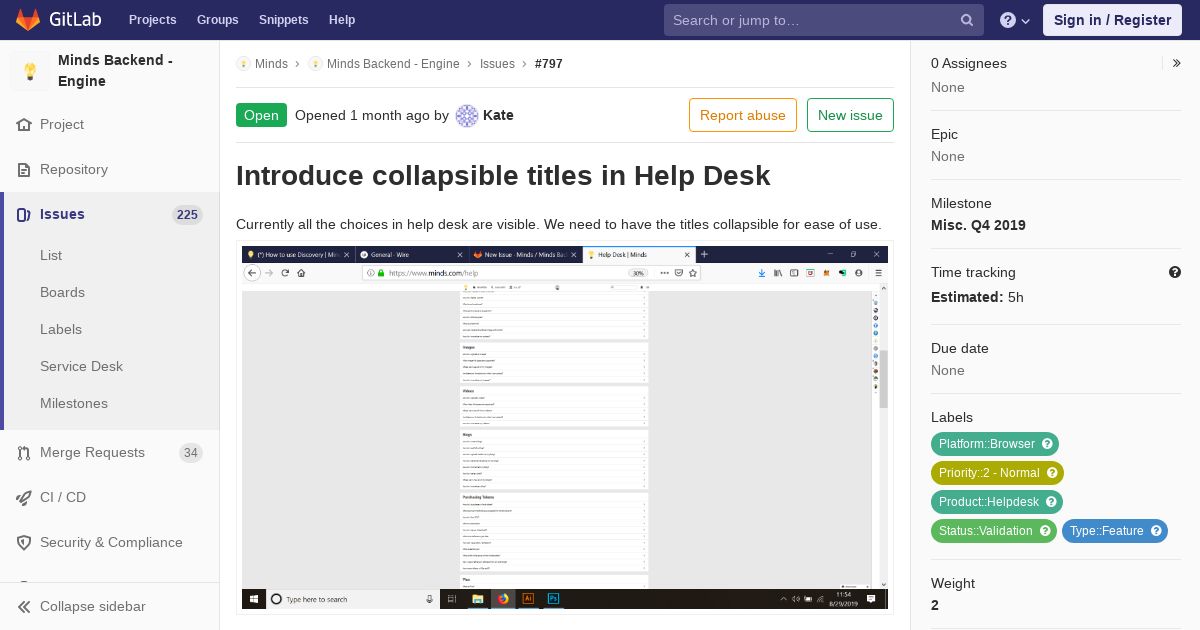Open the Help link in top bar
Viewport: 1200px width, 630px height.
tap(342, 20)
